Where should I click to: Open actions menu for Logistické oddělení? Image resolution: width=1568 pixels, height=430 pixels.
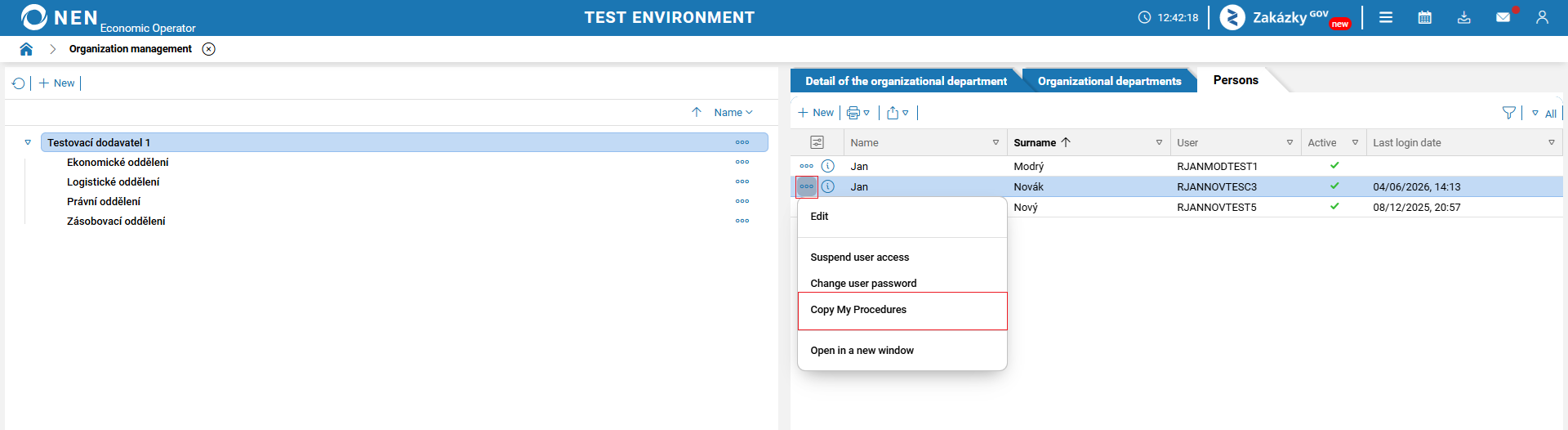742,181
